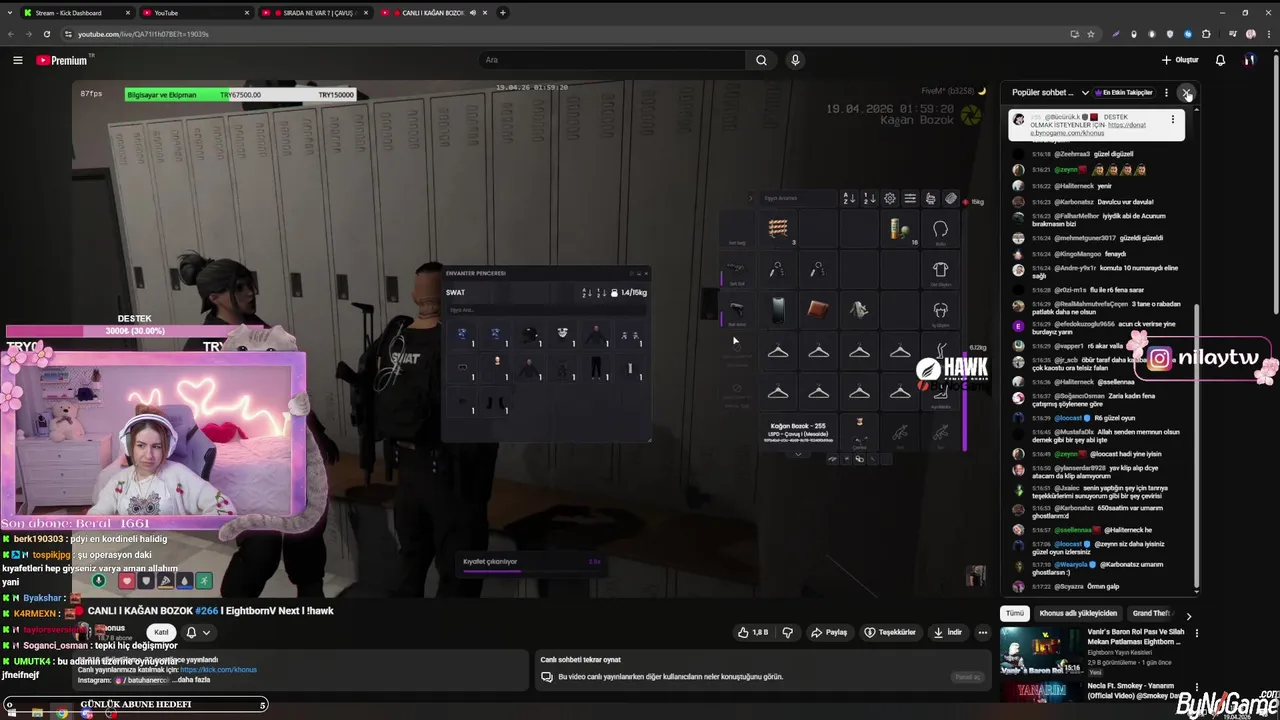
Task: Open the notifications bell in the header
Action: pyautogui.click(x=1220, y=60)
